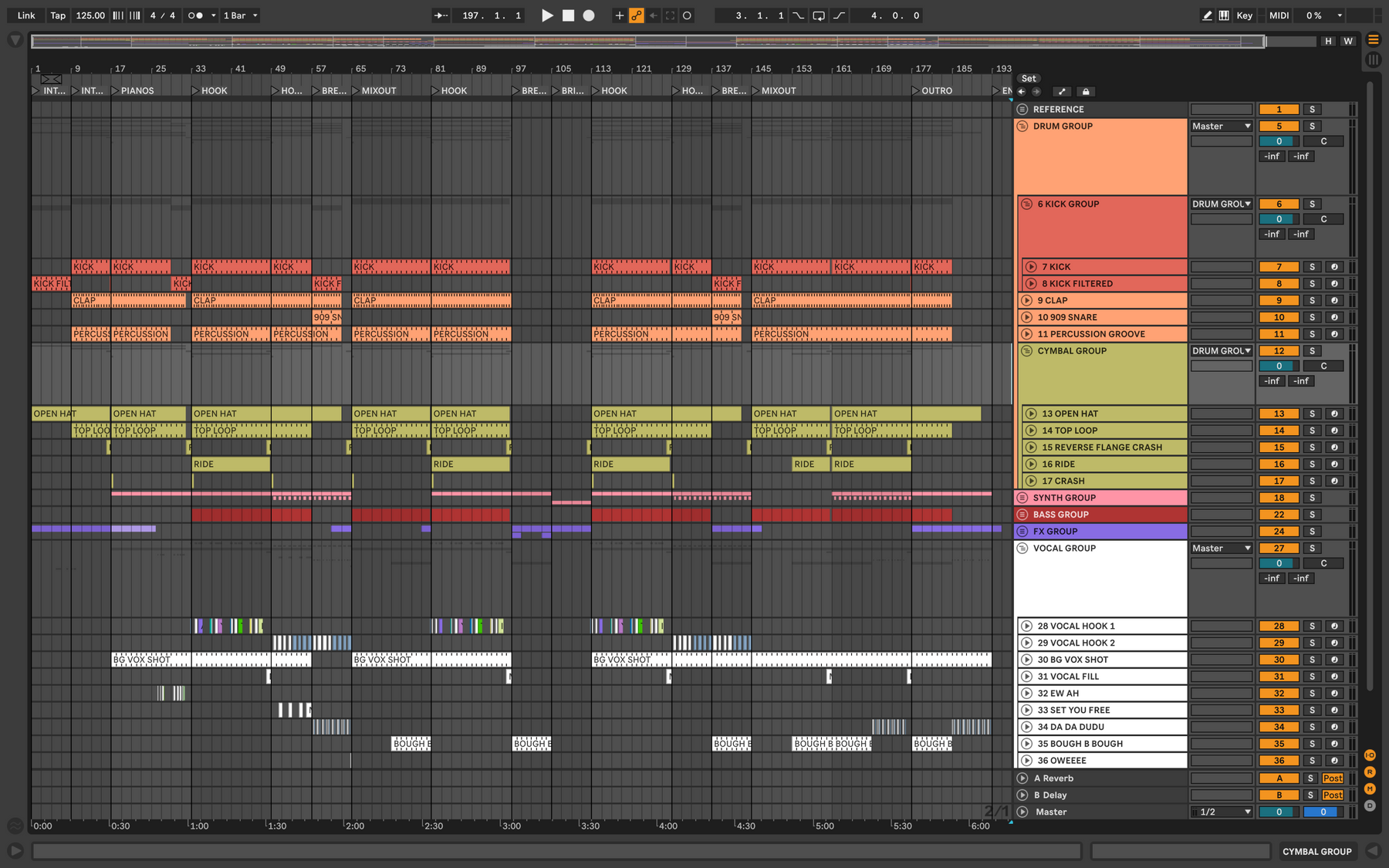This screenshot has width=1389, height=868.
Task: Click the Arrangement Record button
Action: [x=589, y=15]
